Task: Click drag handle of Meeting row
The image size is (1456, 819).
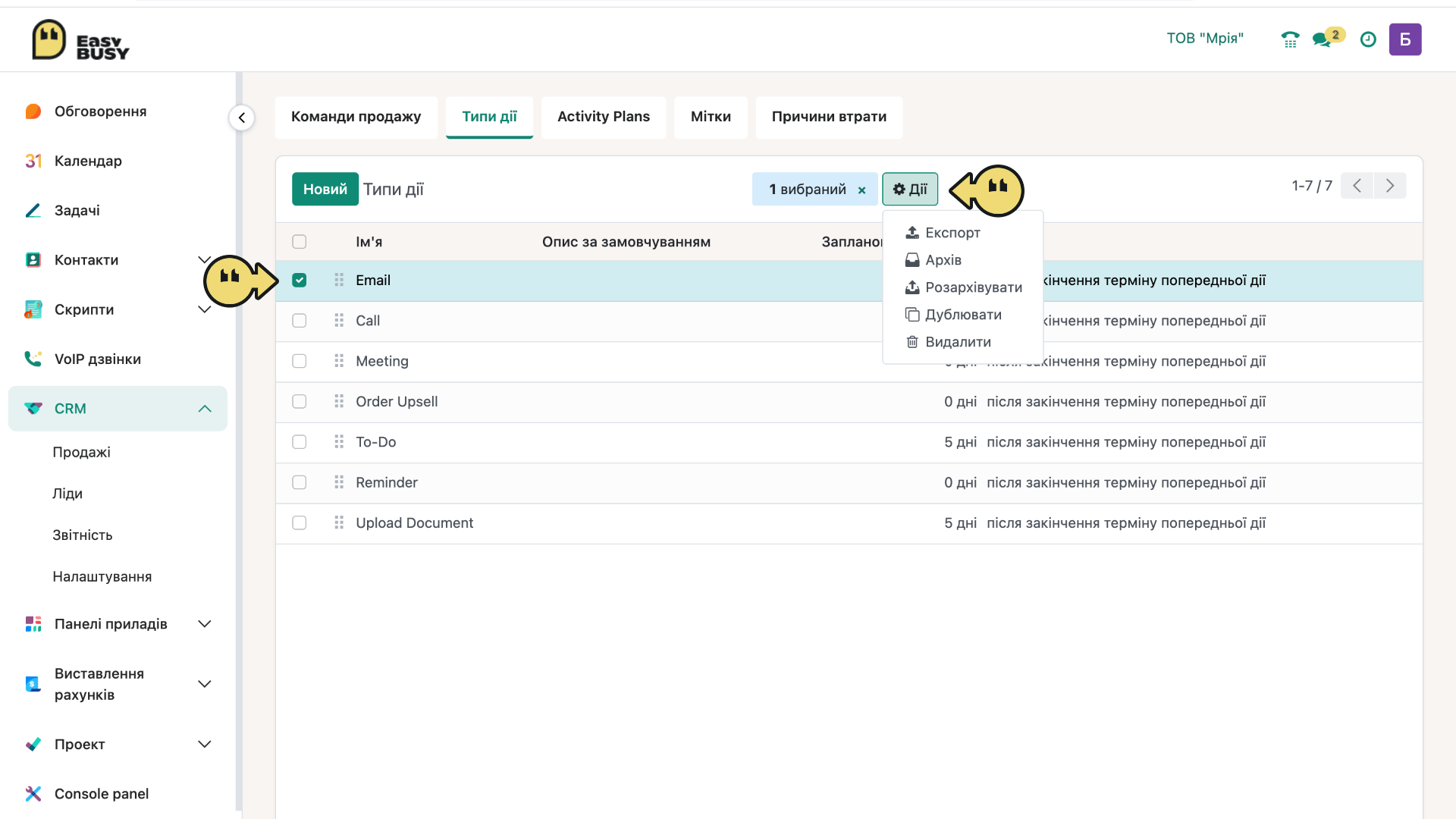Action: (339, 361)
